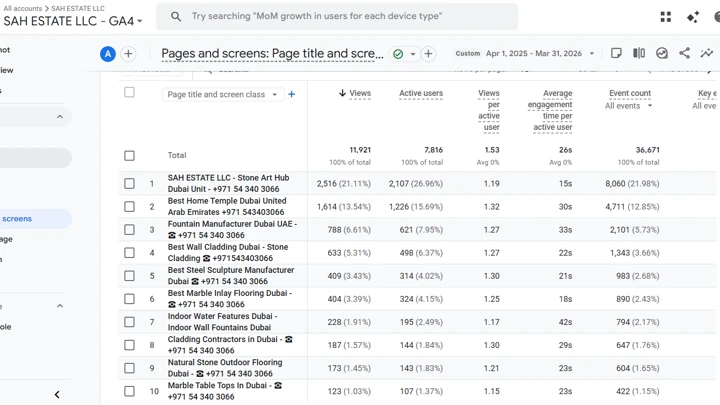Sort by the Event count column header
Viewport: 720px width, 405px height.
click(630, 93)
